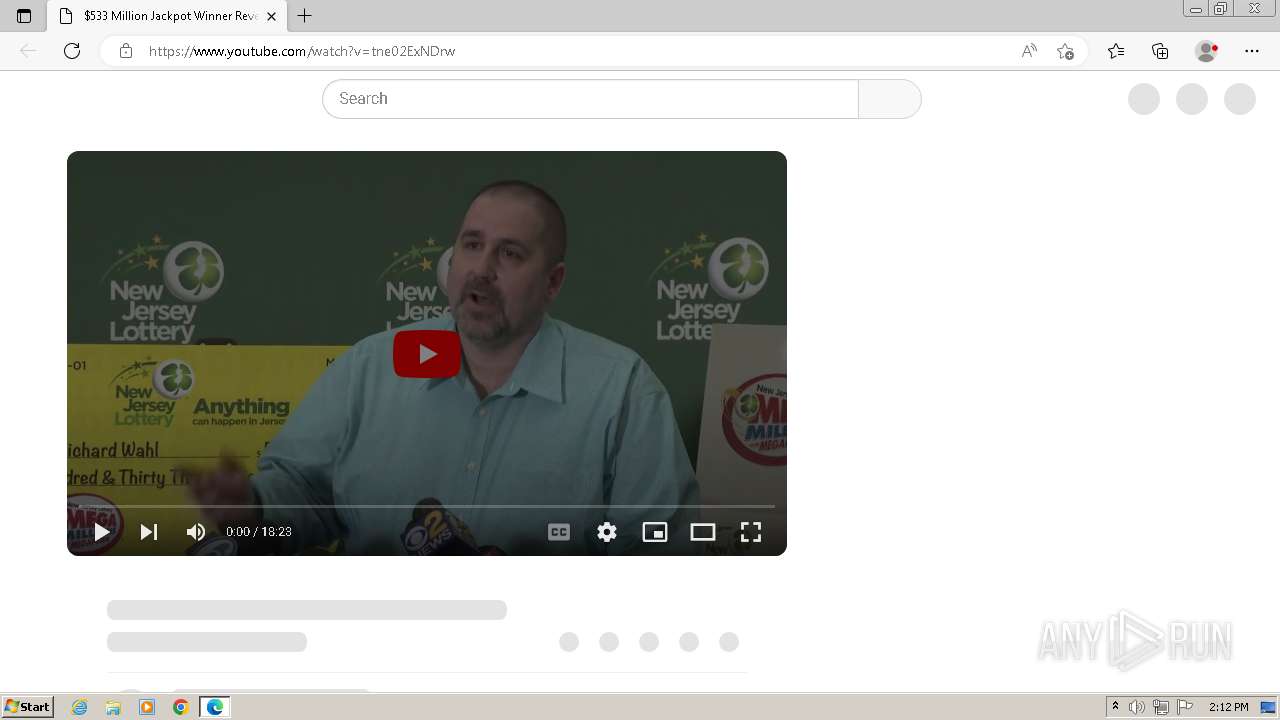The width and height of the screenshot is (1280, 720).
Task: Open the Favorites list
Action: (x=1116, y=51)
